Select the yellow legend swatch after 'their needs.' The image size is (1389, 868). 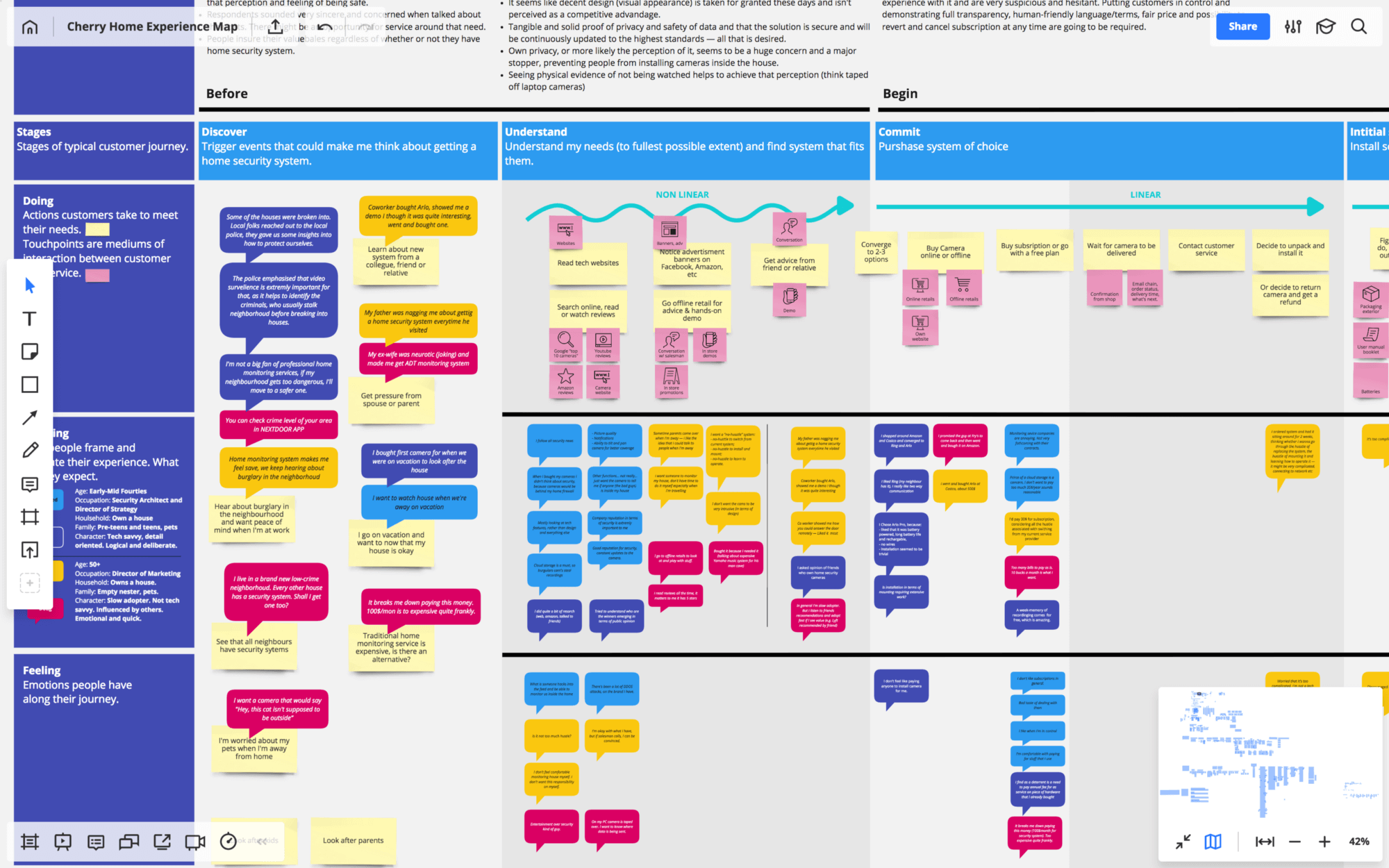(97, 229)
